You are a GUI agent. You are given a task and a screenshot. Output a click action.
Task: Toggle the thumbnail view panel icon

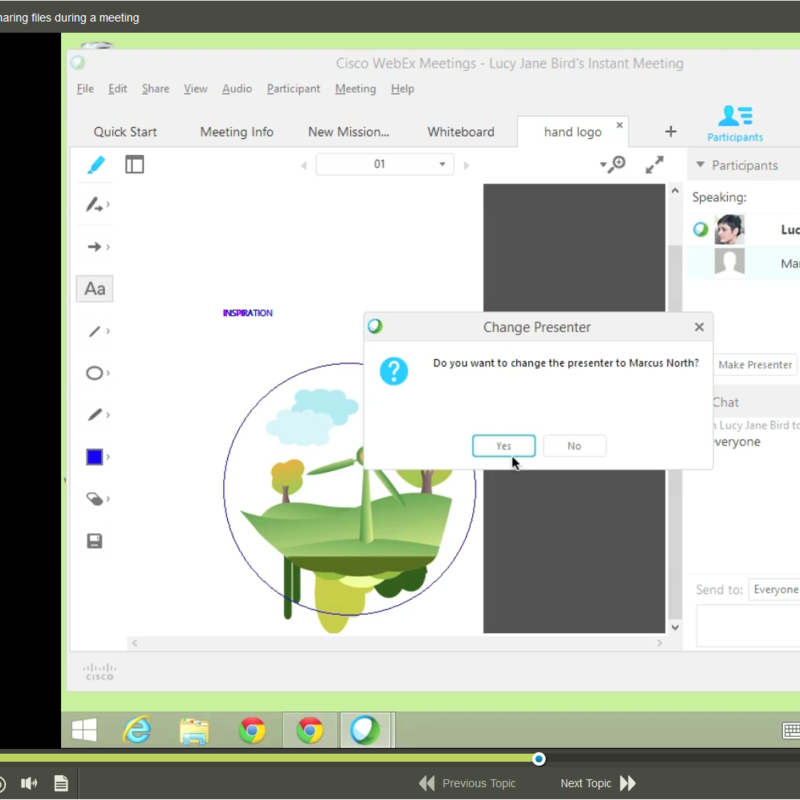(135, 164)
